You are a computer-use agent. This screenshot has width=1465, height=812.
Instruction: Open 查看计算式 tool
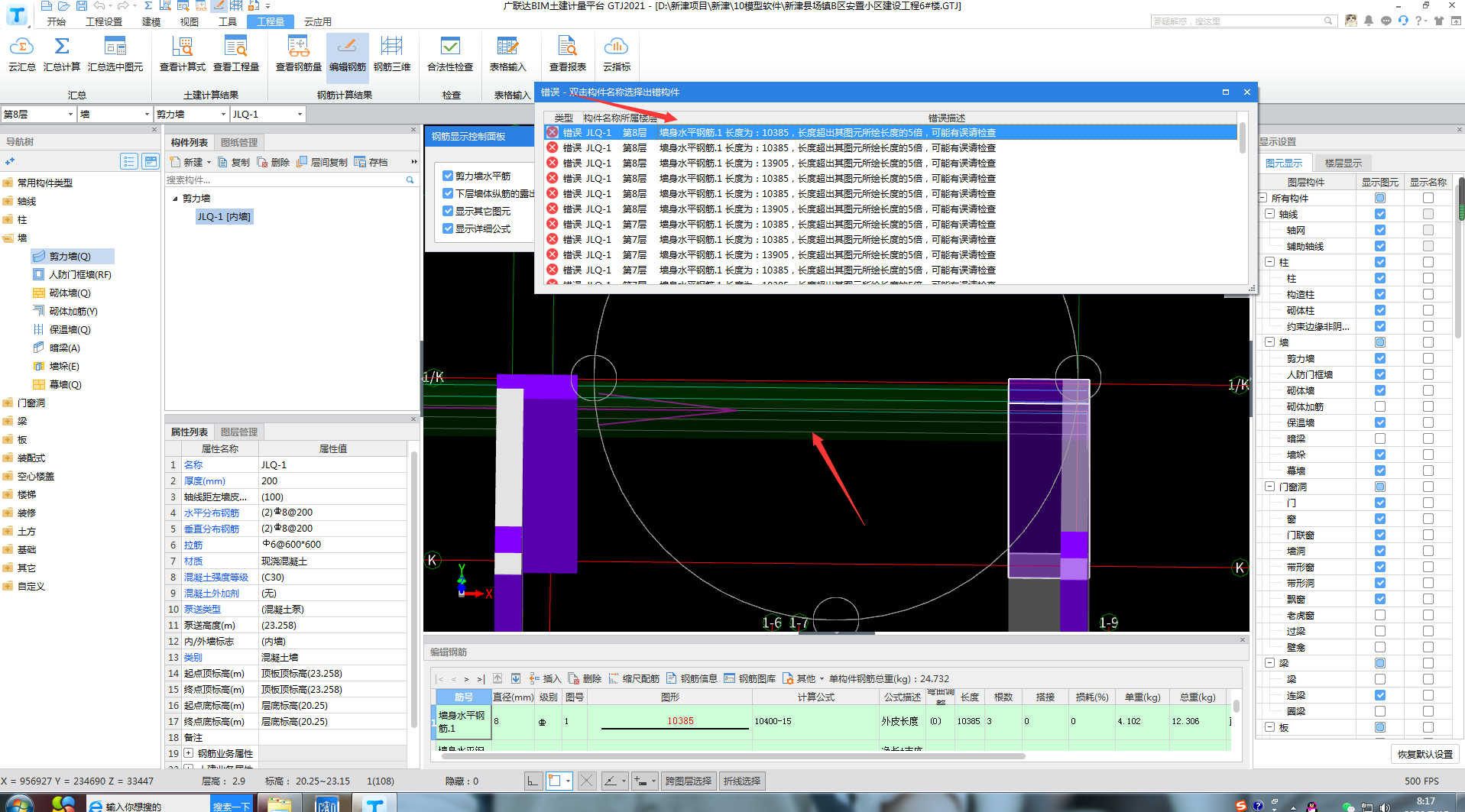pos(182,53)
